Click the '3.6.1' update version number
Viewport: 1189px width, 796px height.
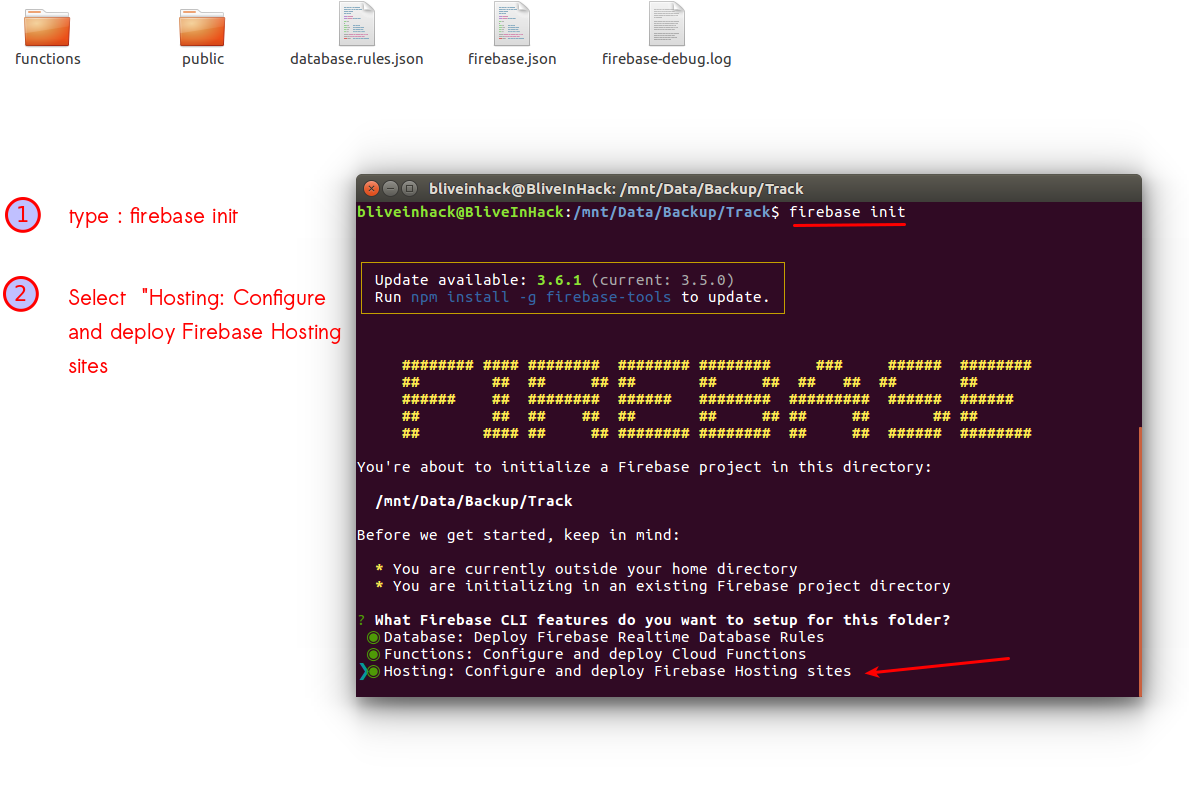click(x=559, y=280)
